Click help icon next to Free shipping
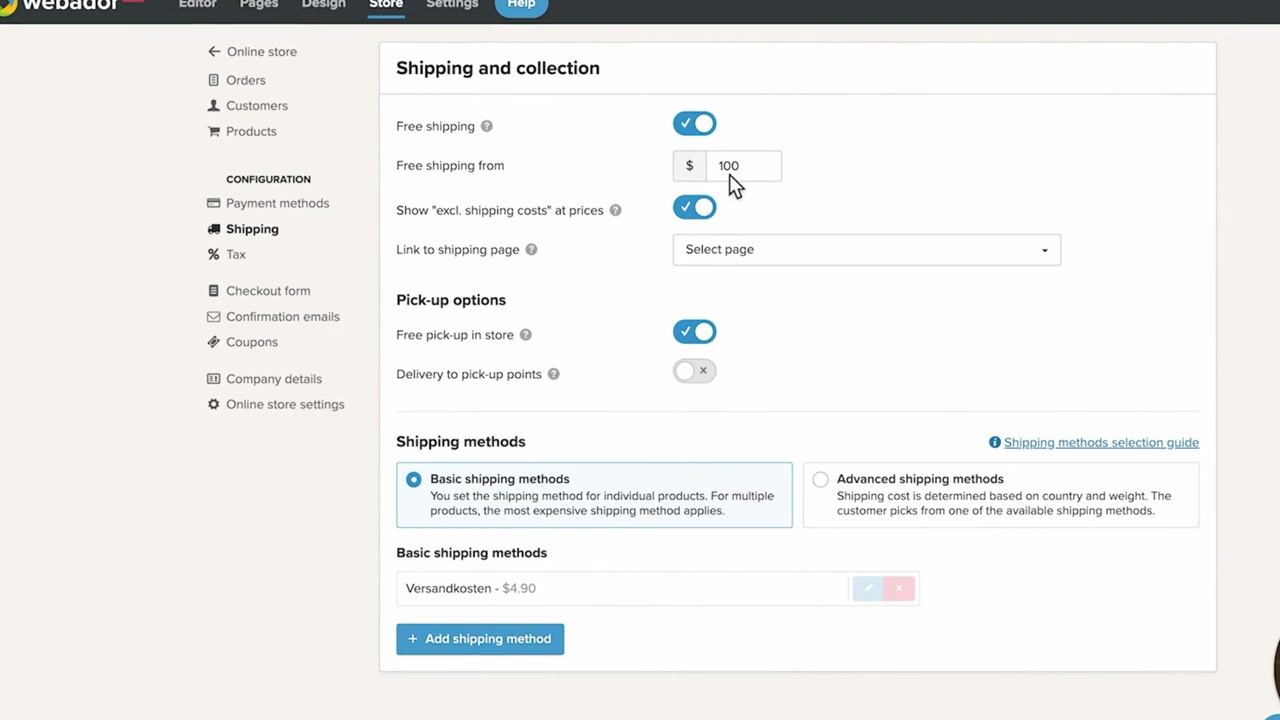The height and width of the screenshot is (720, 1280). [x=487, y=126]
